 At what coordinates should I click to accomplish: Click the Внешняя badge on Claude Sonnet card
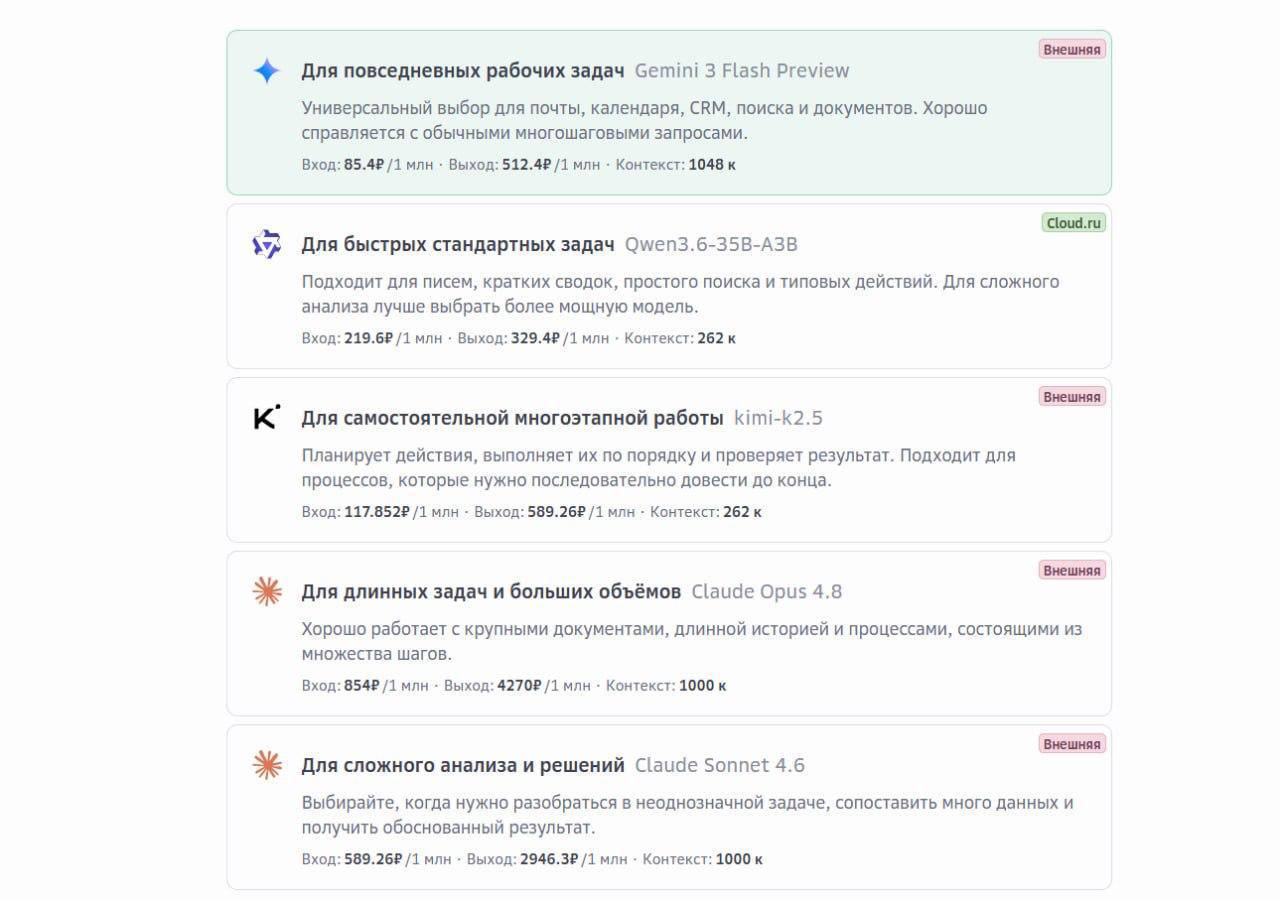tap(1072, 744)
